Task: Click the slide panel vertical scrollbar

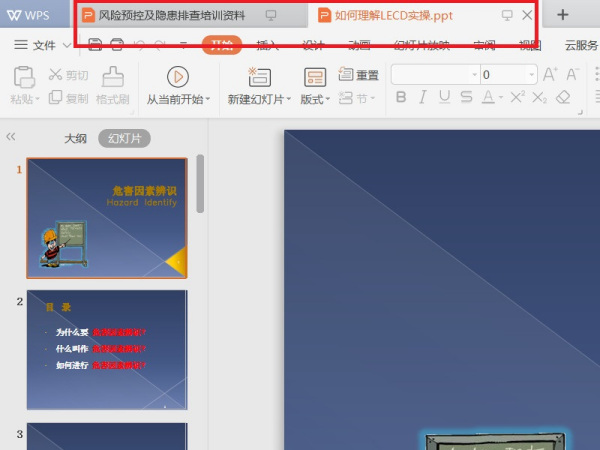Action: tap(200, 184)
